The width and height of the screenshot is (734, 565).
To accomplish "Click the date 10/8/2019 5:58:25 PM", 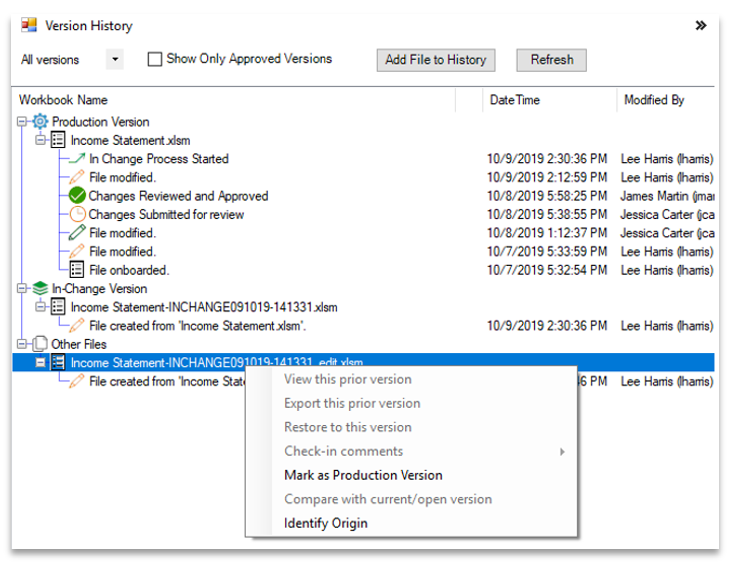I will pyautogui.click(x=547, y=196).
